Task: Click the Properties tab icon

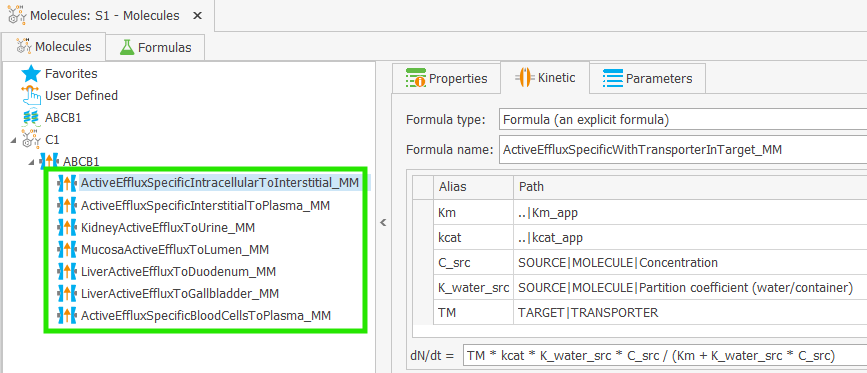Action: point(415,78)
